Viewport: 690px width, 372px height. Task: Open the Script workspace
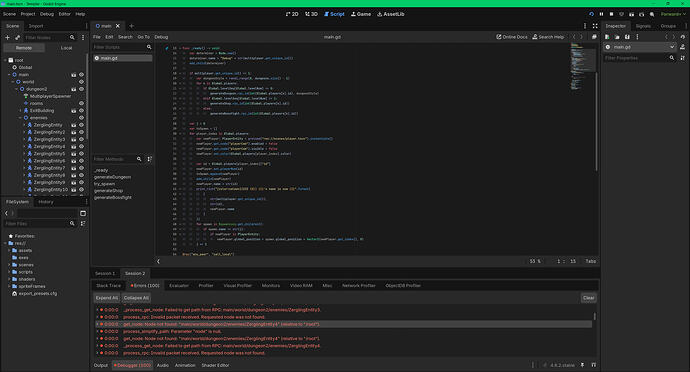click(x=334, y=14)
